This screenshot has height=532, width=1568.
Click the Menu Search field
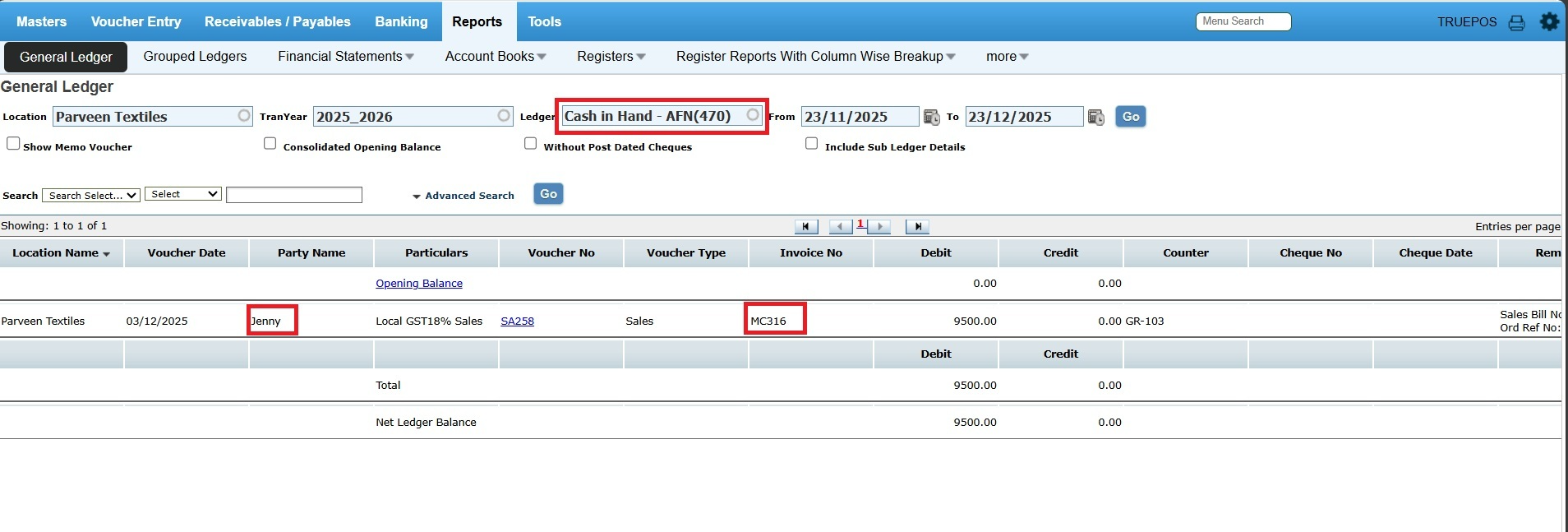[1243, 21]
